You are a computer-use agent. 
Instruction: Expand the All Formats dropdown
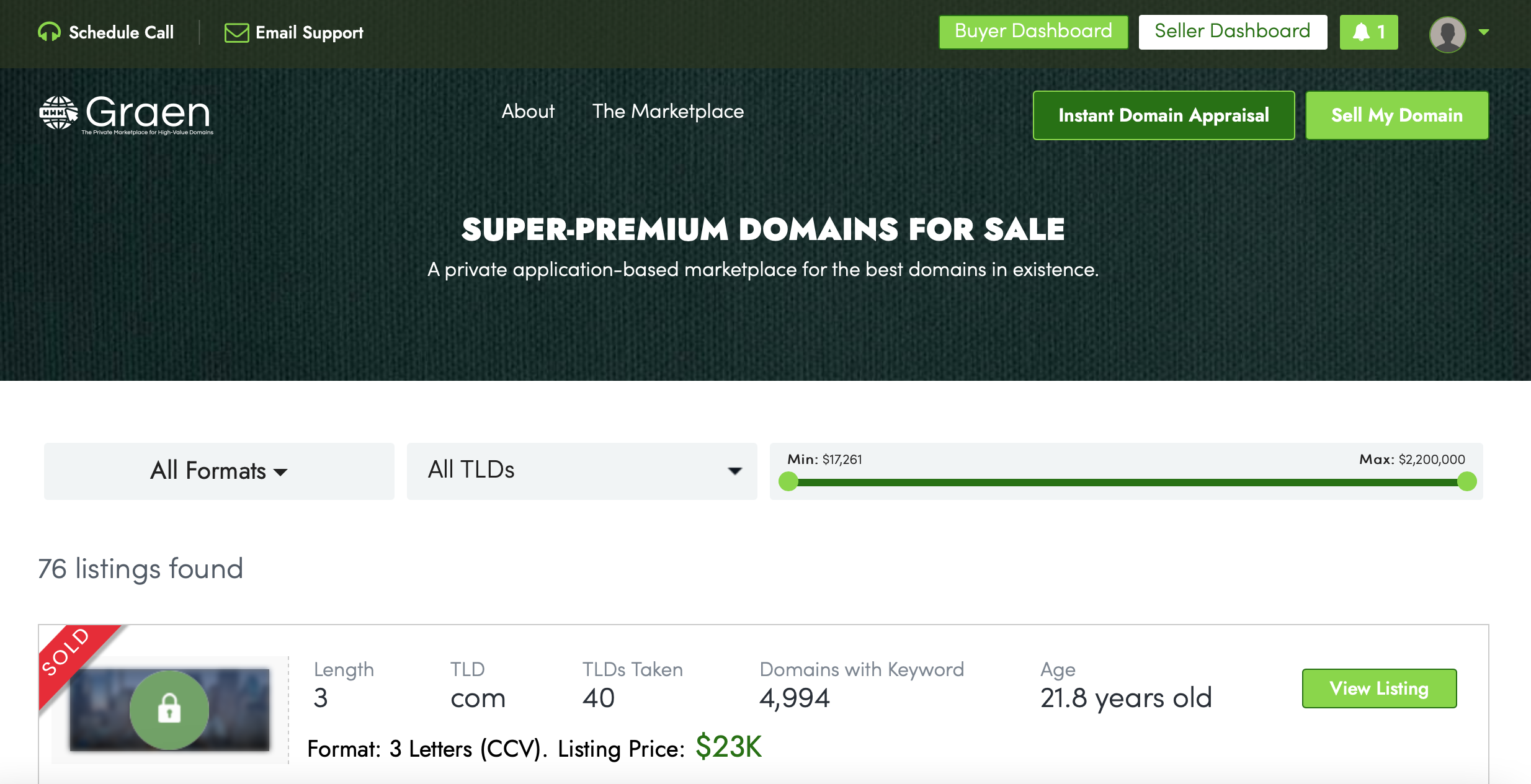[x=219, y=471]
